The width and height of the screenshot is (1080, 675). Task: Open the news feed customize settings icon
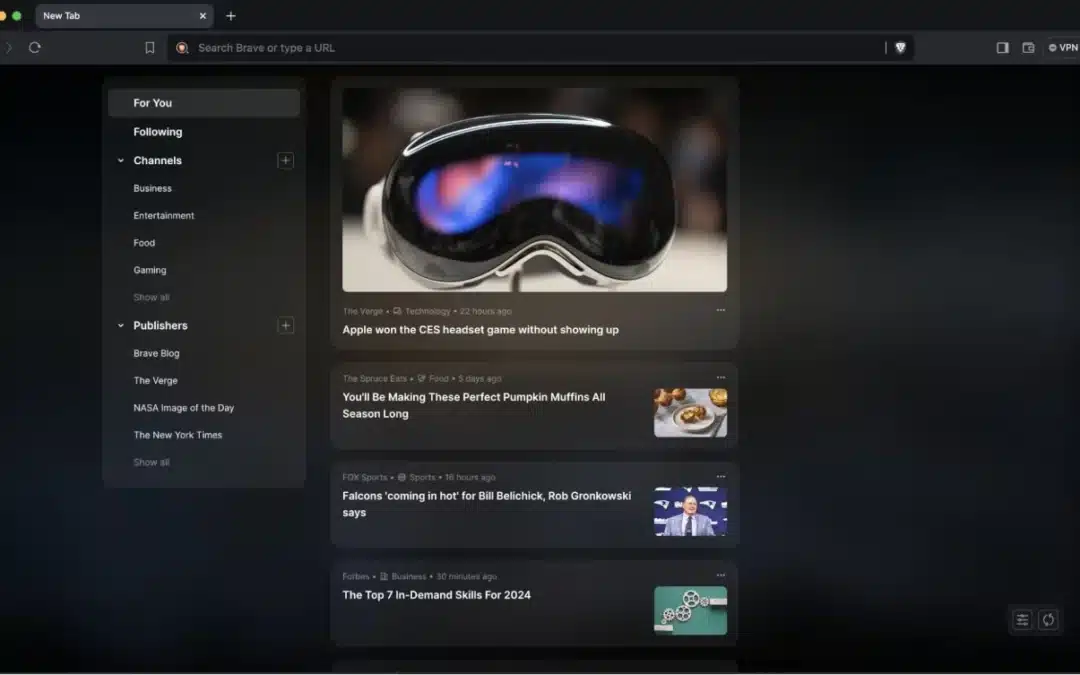(1022, 620)
